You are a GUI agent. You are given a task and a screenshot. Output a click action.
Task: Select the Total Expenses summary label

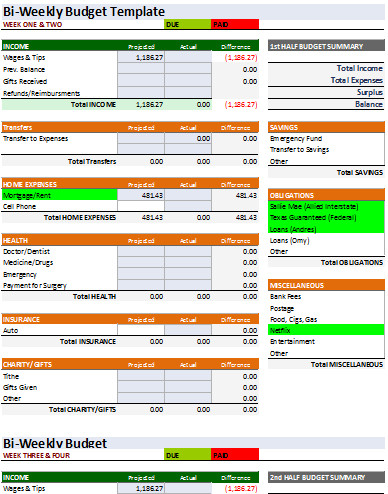356,80
